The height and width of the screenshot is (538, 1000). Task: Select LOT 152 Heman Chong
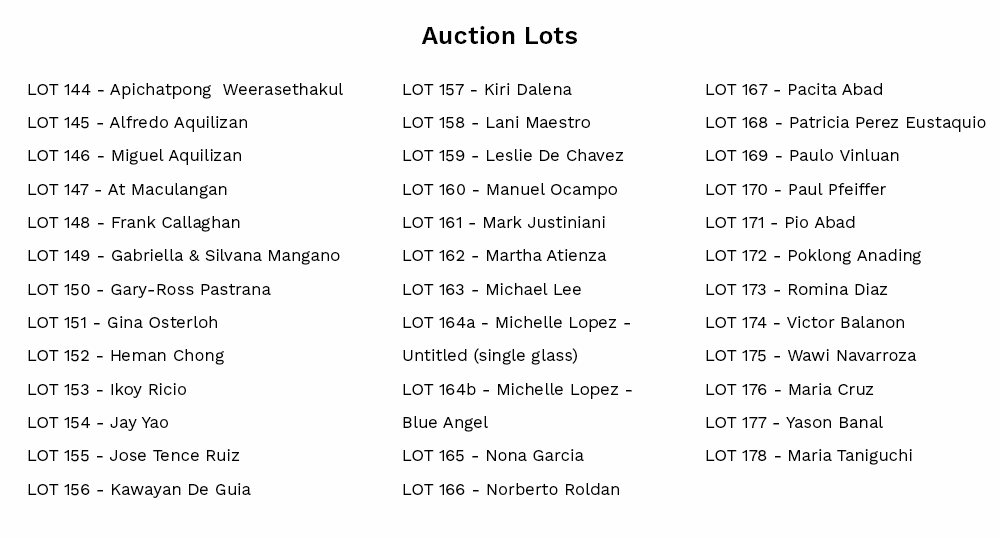(x=126, y=356)
